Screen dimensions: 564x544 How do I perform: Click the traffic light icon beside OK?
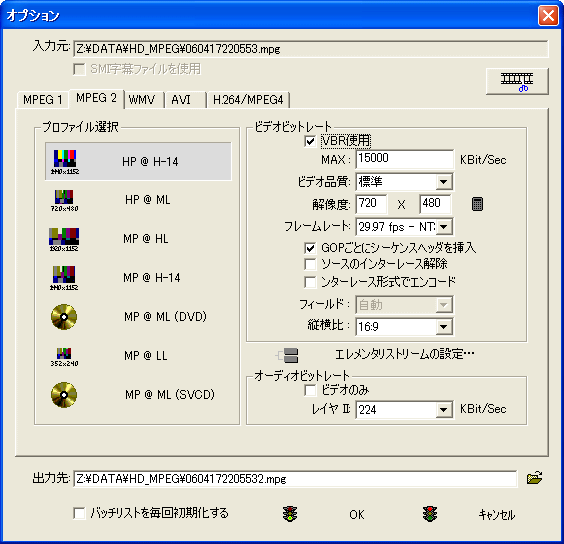tap(290, 514)
